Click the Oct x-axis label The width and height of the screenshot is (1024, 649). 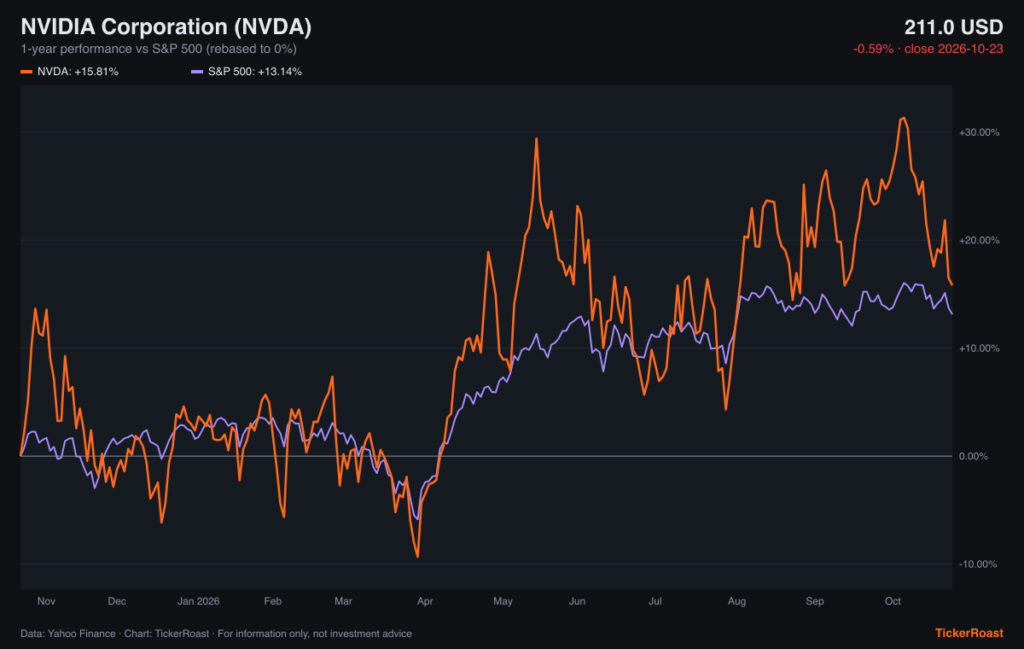tap(893, 601)
